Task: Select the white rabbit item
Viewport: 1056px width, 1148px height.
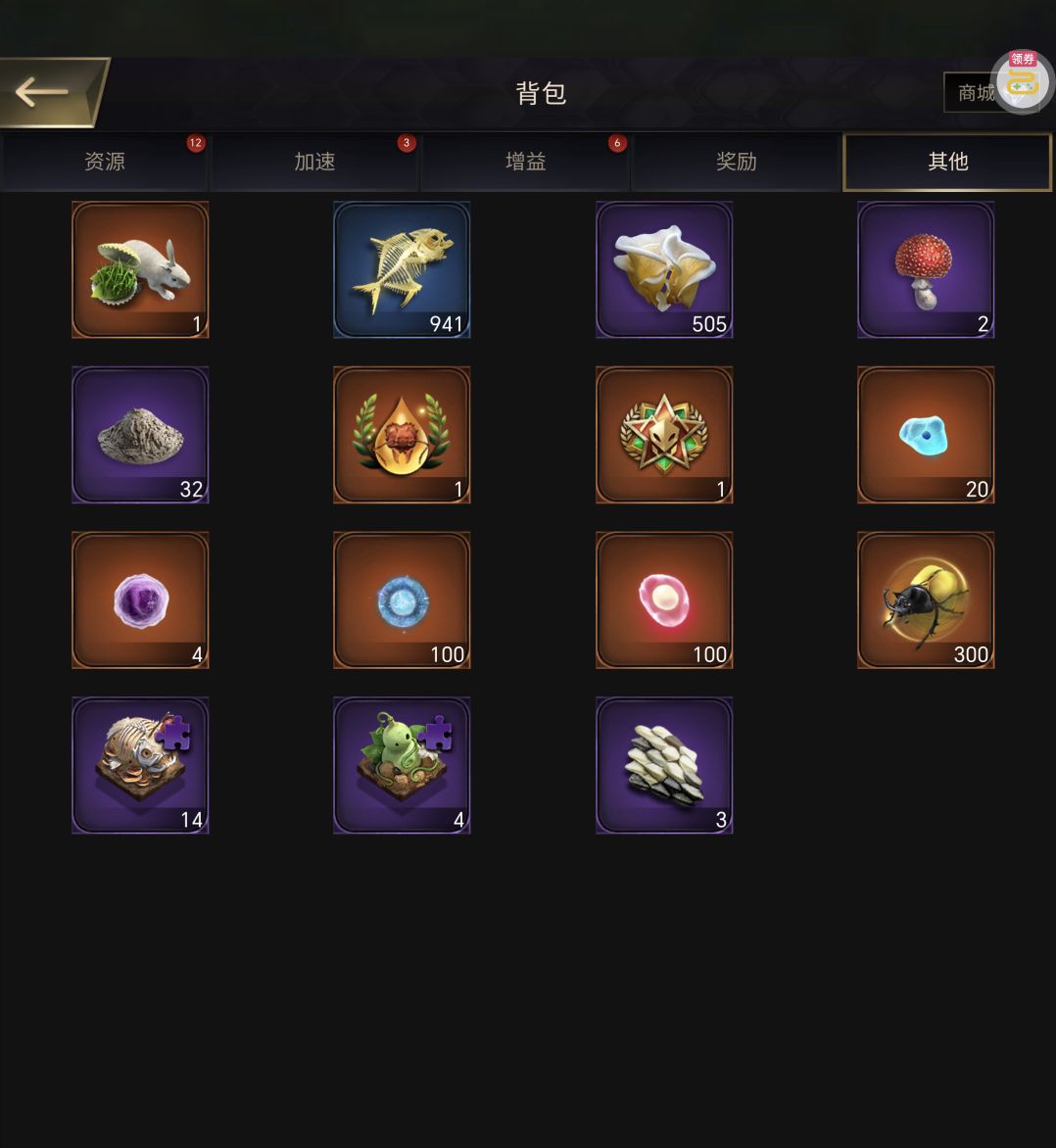Action: pos(140,269)
